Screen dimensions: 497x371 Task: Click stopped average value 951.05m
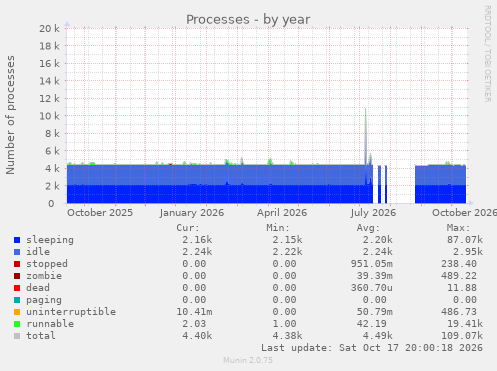click(372, 264)
